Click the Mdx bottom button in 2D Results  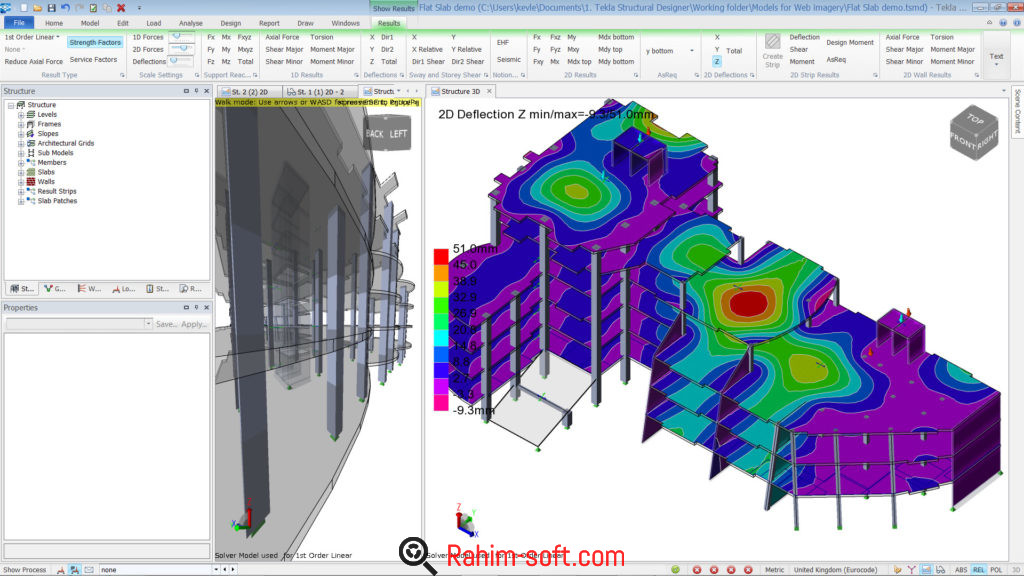[616, 37]
